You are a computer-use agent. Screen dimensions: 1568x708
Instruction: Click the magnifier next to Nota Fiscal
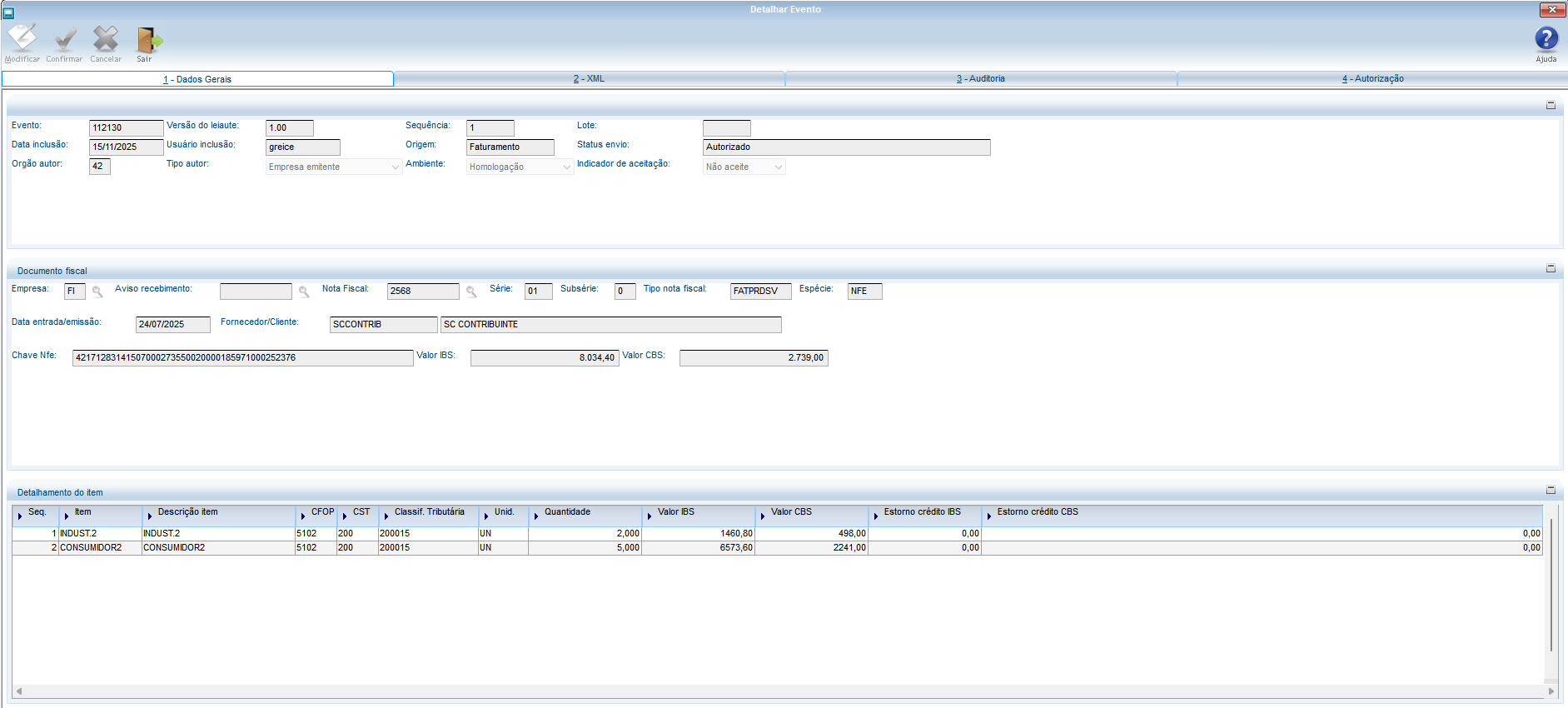[471, 292]
